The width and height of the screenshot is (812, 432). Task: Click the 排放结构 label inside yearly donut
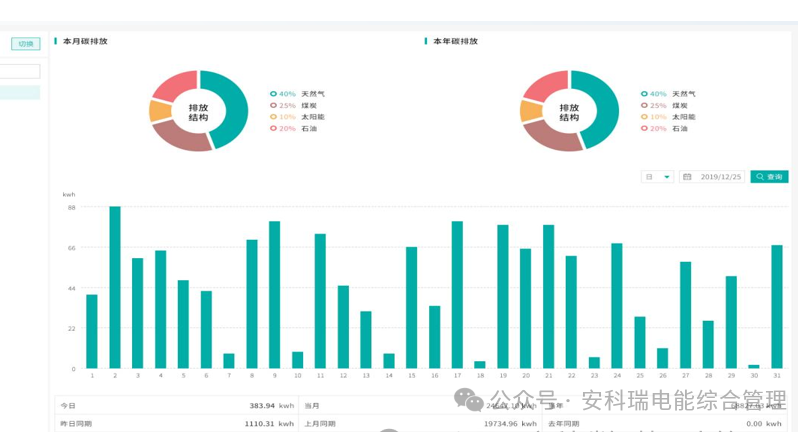[569, 112]
